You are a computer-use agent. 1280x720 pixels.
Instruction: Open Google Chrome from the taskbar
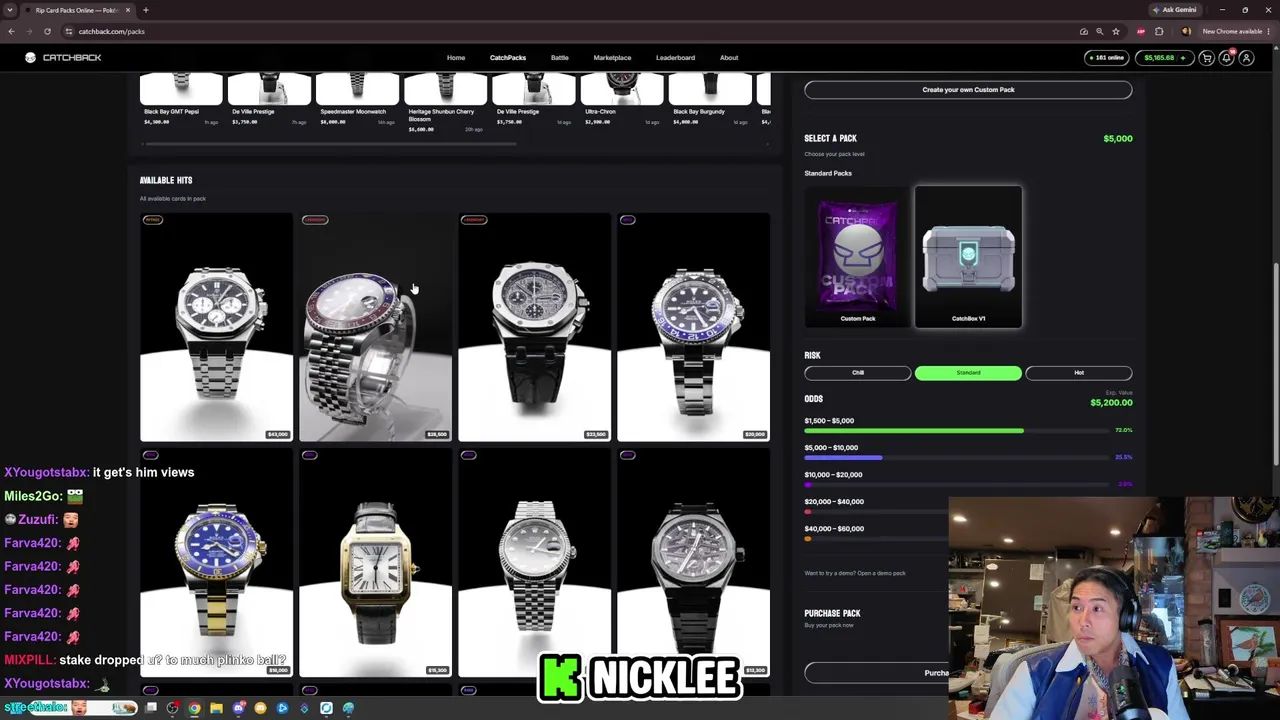click(194, 708)
